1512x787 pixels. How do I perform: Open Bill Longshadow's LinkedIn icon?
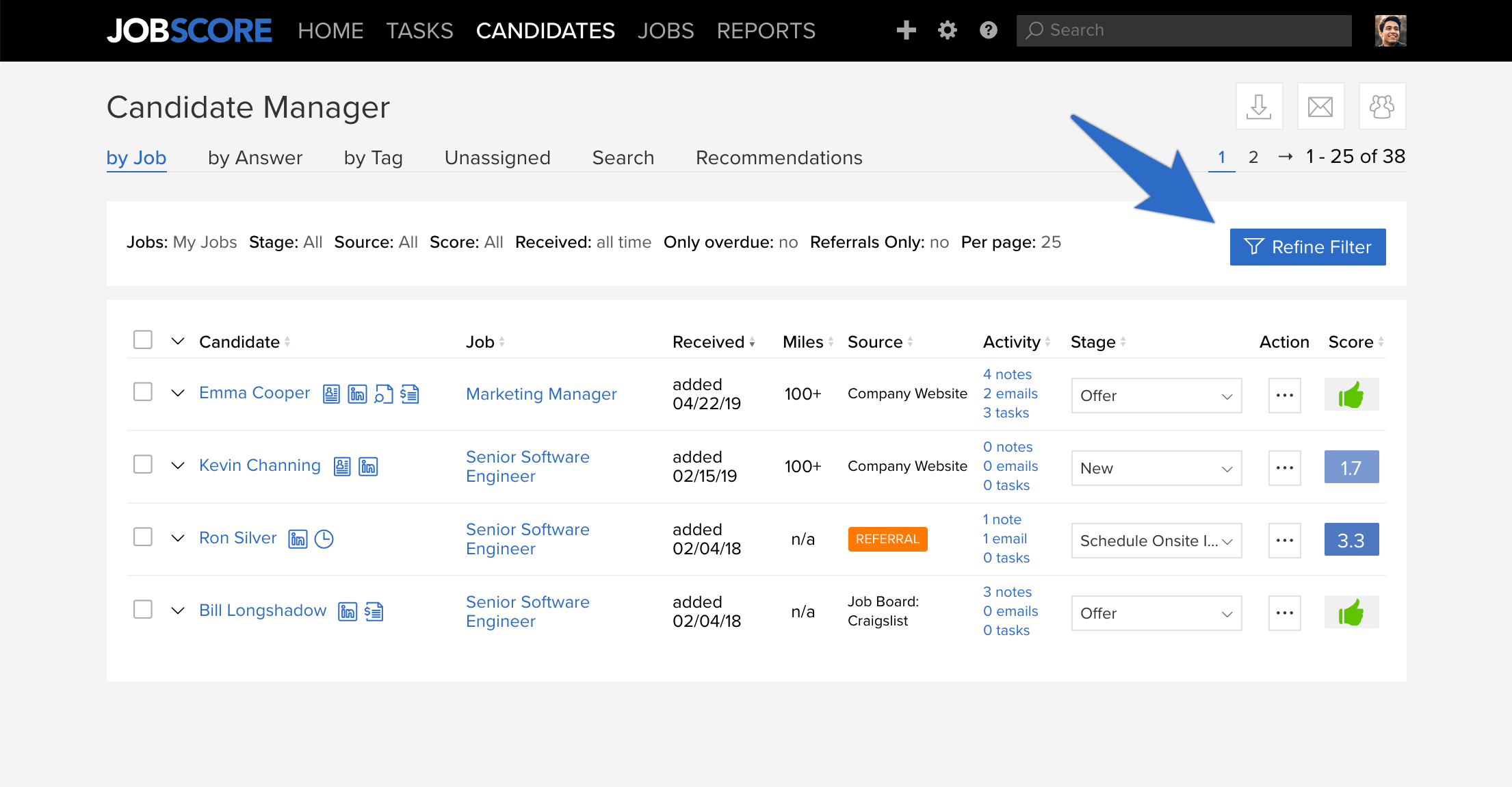click(348, 611)
